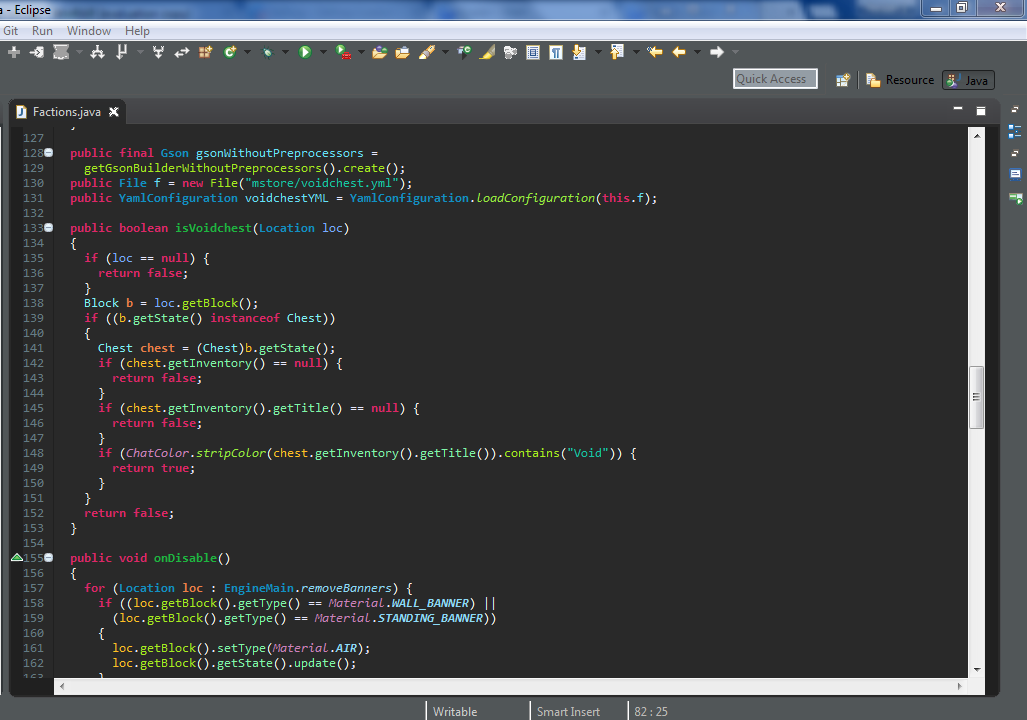The height and width of the screenshot is (720, 1027).
Task: Switch to the Resource perspective
Action: click(900, 80)
